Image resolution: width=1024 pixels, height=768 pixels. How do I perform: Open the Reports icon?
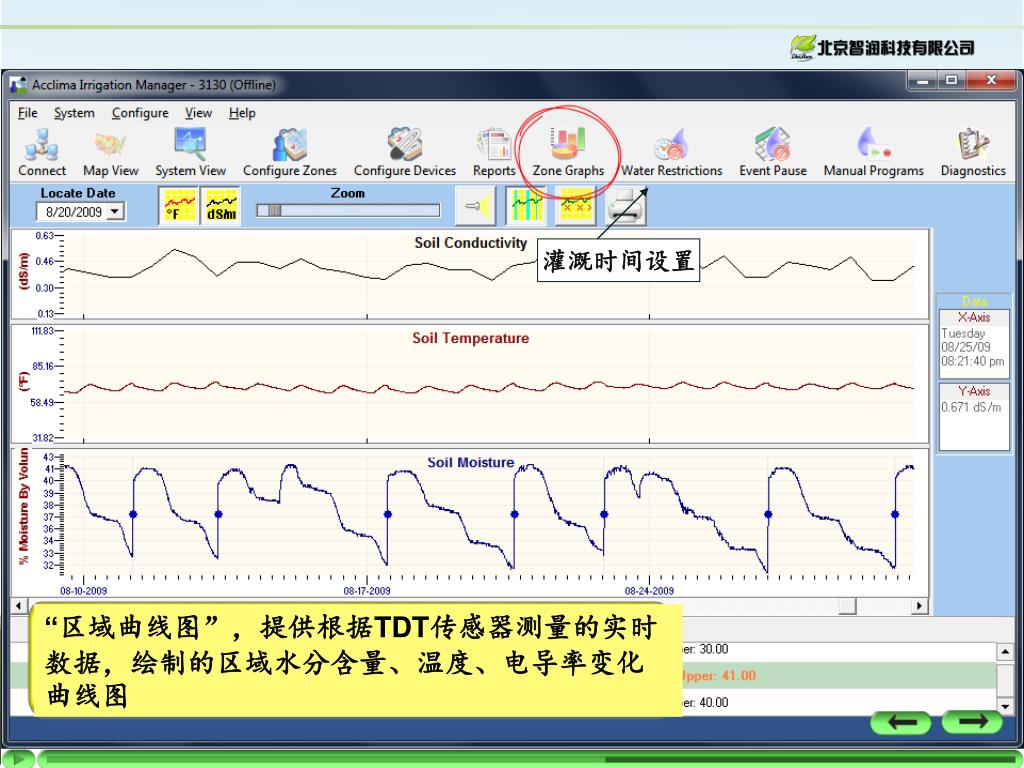494,153
